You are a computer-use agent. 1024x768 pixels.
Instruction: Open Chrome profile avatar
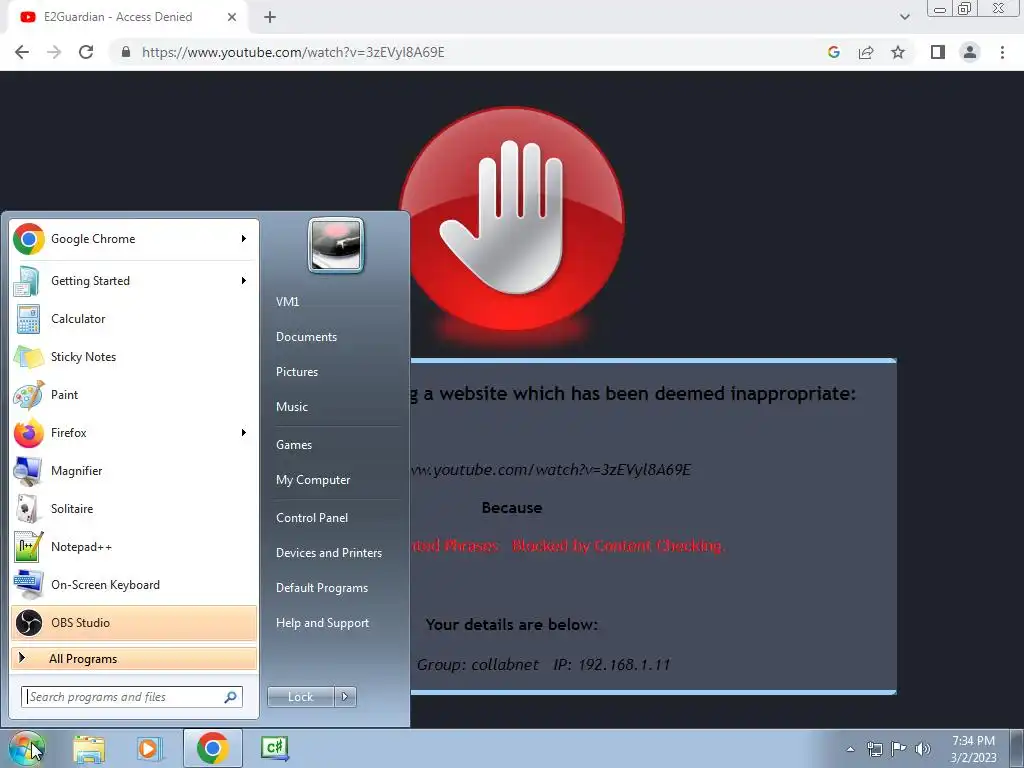tap(970, 52)
